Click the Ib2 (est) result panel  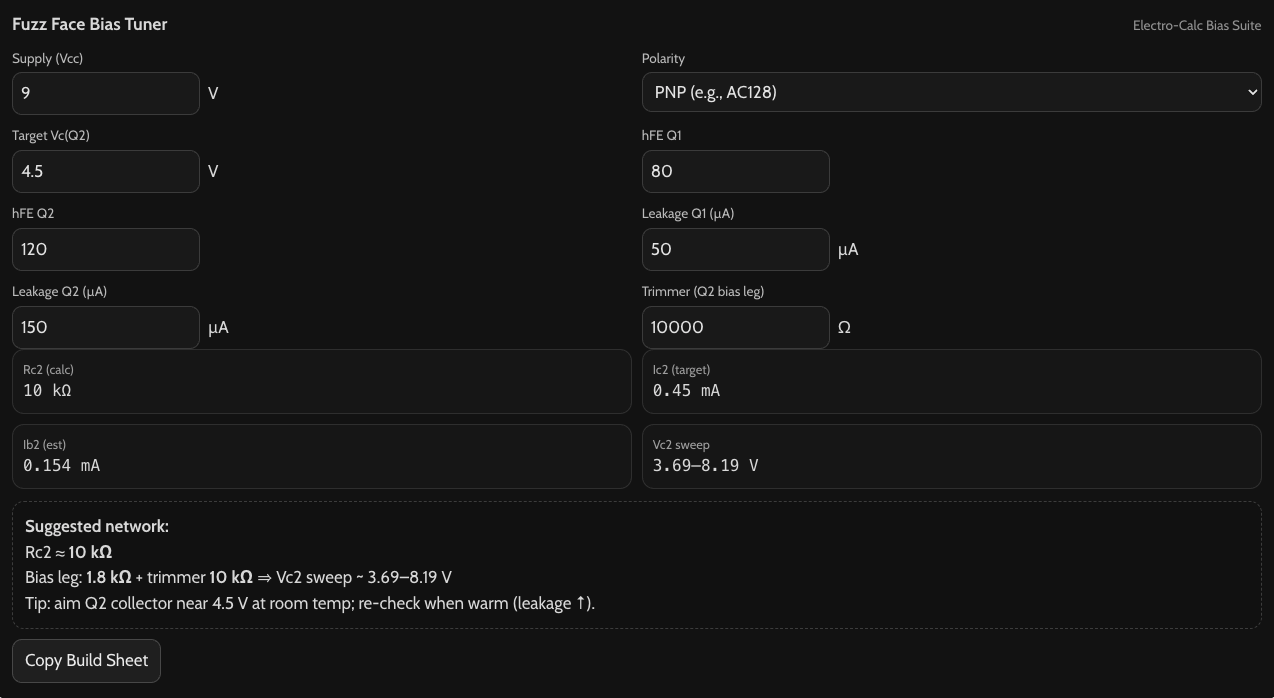click(x=321, y=456)
